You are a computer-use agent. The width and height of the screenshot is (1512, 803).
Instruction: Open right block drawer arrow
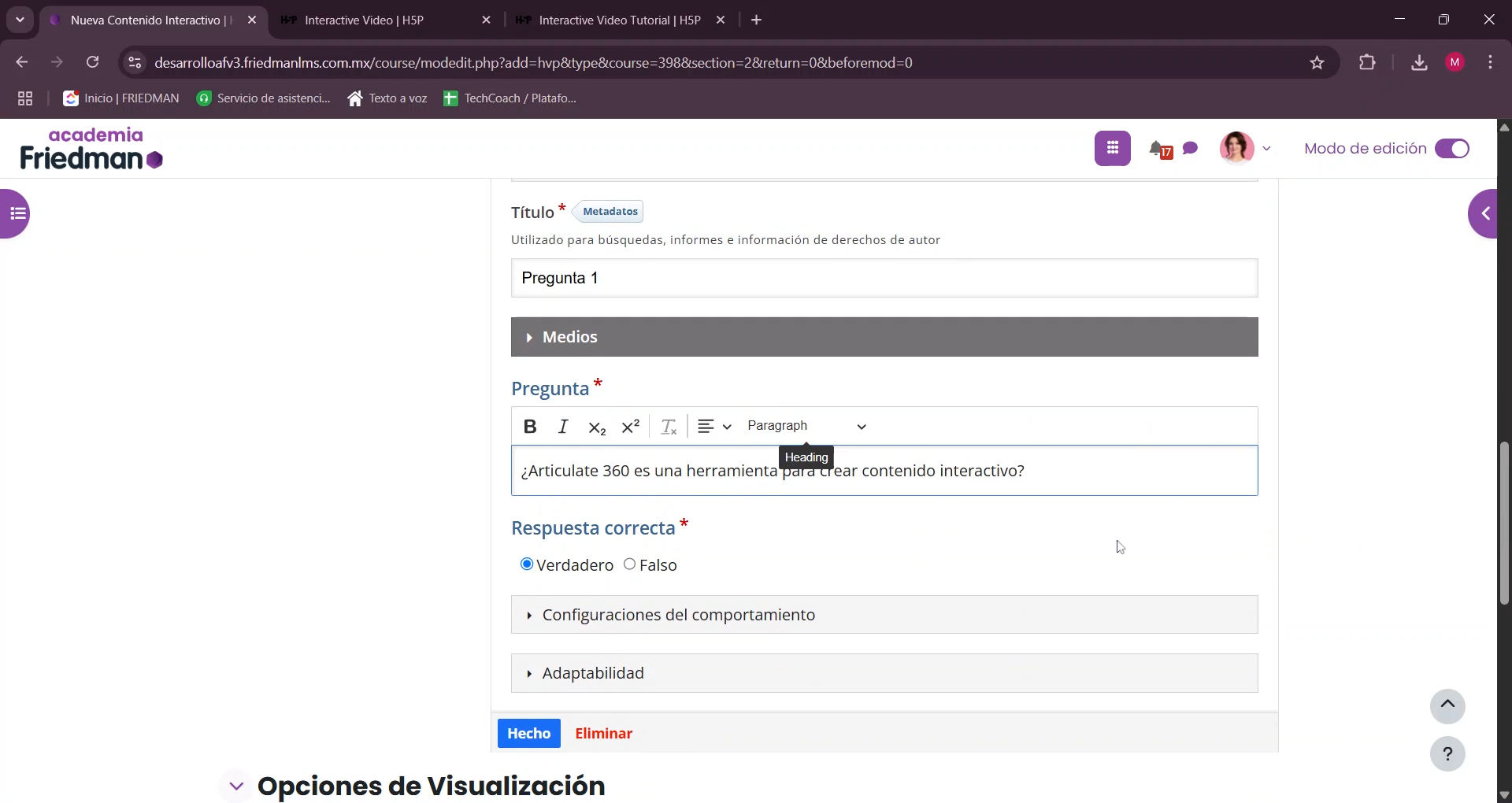pyautogui.click(x=1484, y=213)
